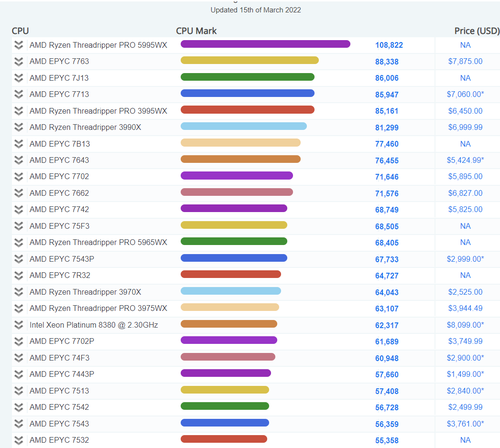Open AMD Ryzen Threadripper PRO 5965WX link
The image size is (500, 448).
[98, 242]
